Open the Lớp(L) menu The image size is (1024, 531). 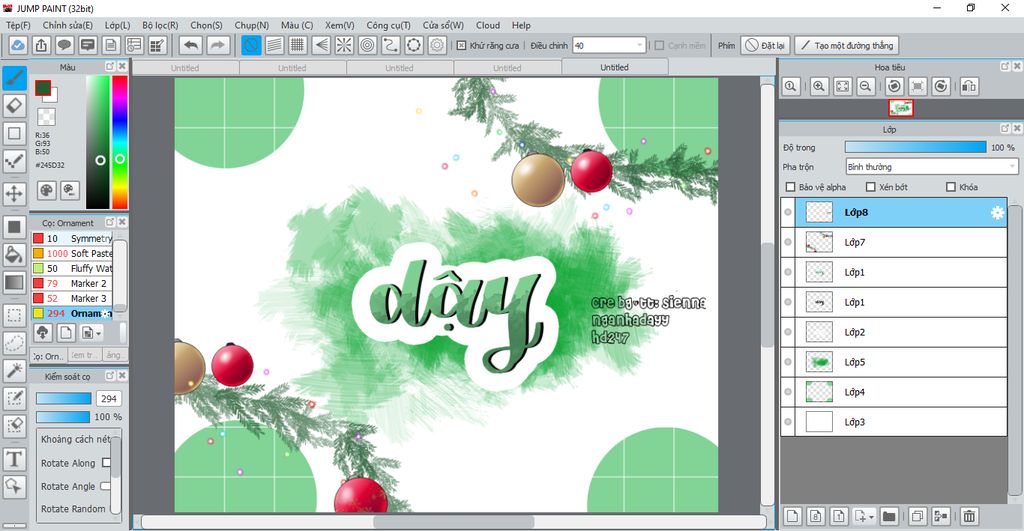[x=118, y=25]
